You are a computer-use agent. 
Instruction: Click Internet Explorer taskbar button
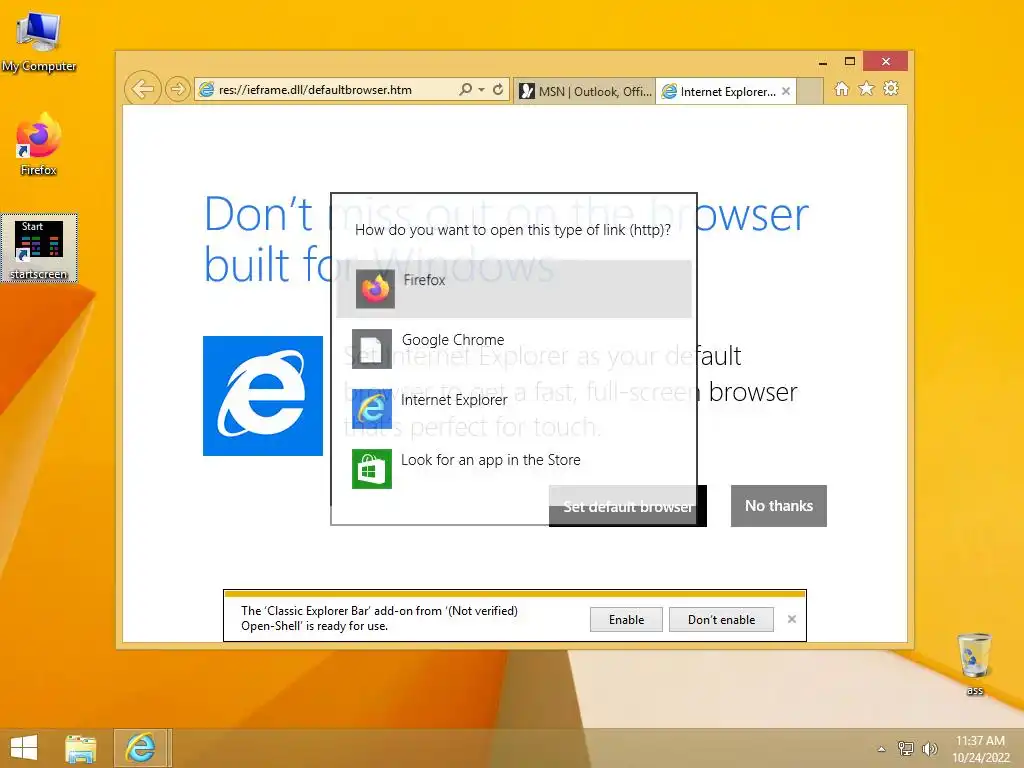click(142, 748)
